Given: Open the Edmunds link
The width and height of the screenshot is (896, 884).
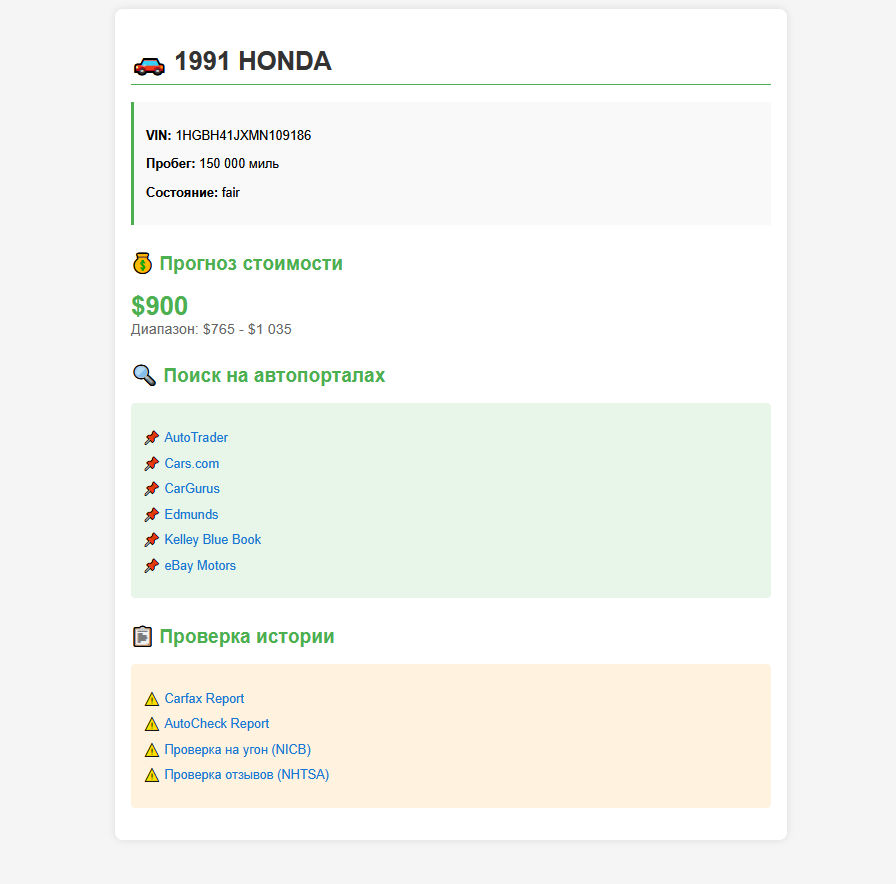Looking at the screenshot, I should coord(191,514).
